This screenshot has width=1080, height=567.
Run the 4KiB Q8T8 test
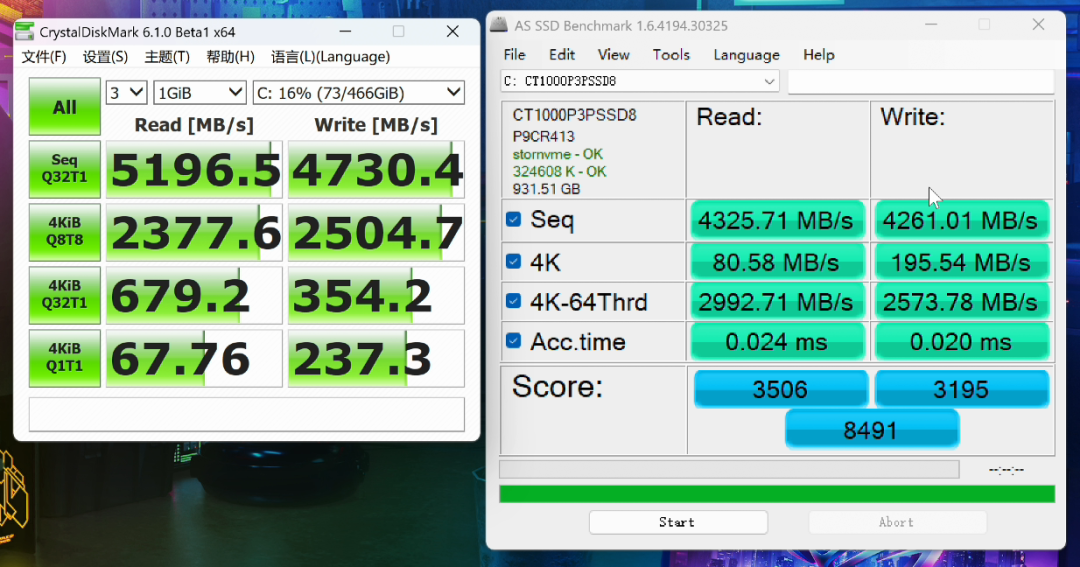coord(65,232)
